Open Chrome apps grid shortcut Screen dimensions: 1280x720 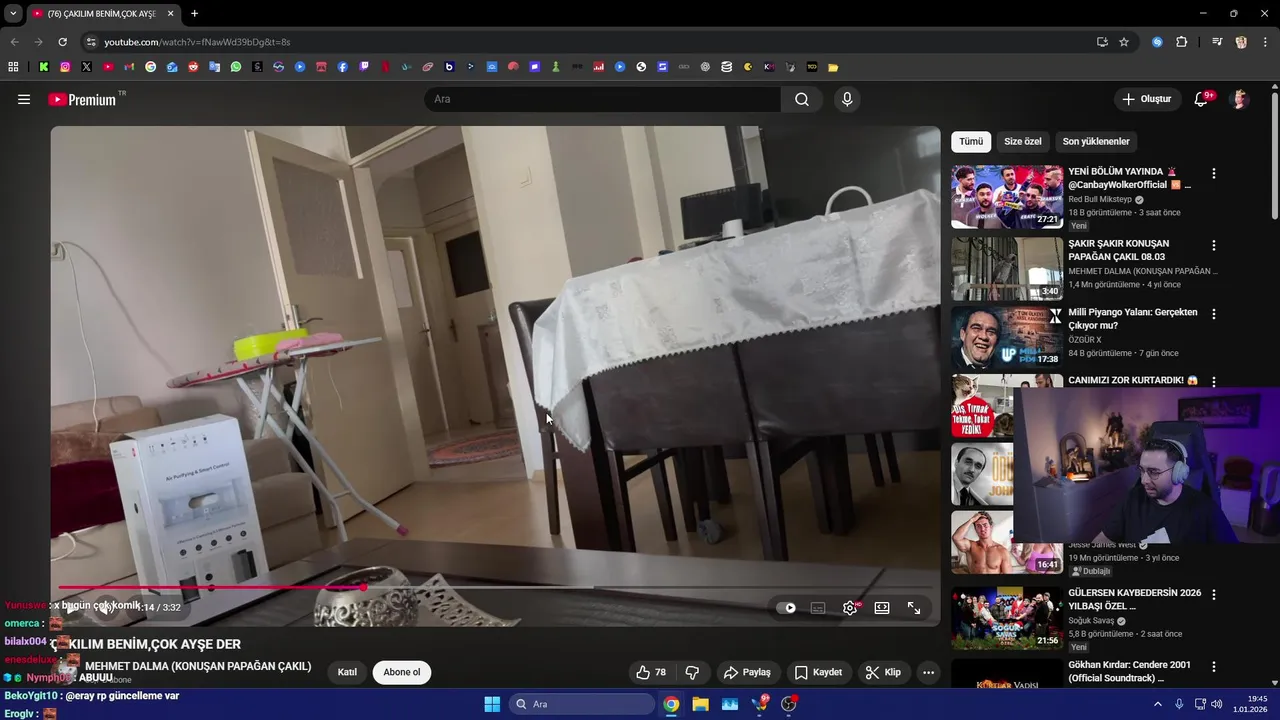tap(13, 67)
